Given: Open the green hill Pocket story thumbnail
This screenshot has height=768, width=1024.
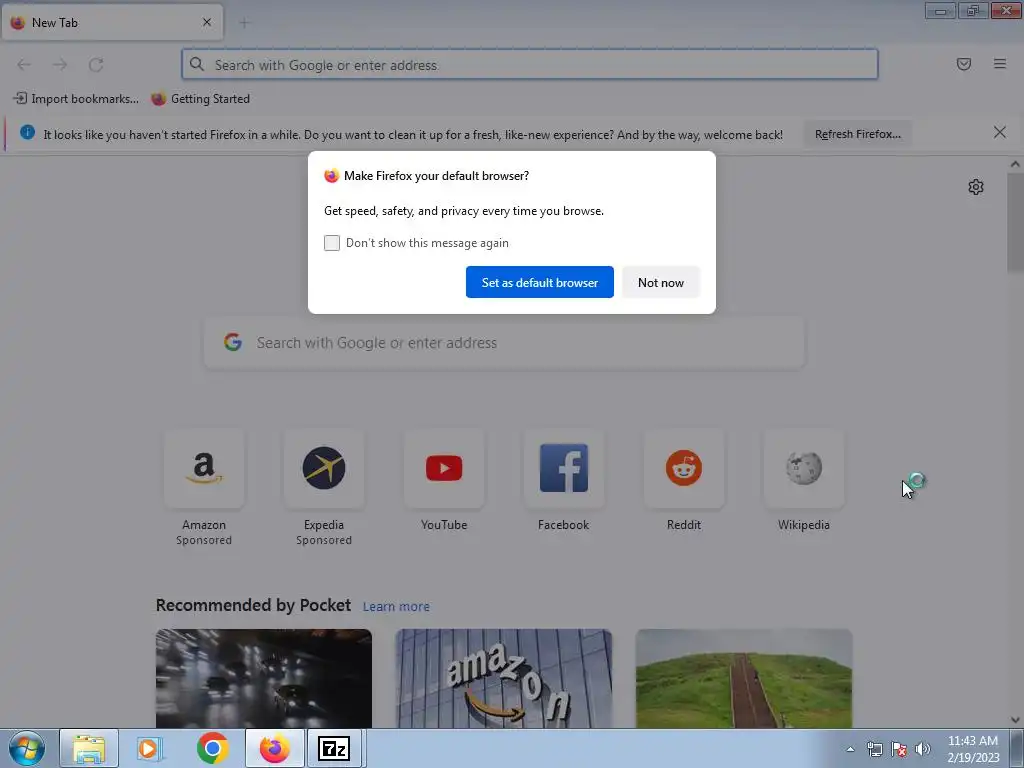Looking at the screenshot, I should pyautogui.click(x=744, y=679).
